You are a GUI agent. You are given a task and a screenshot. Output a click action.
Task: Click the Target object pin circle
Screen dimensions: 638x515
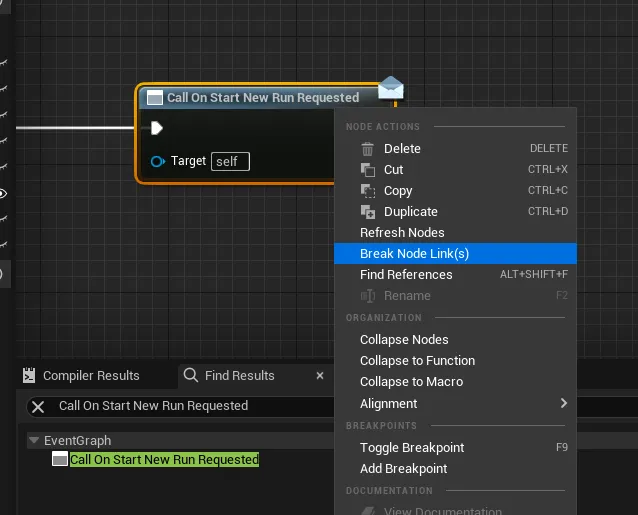click(157, 161)
